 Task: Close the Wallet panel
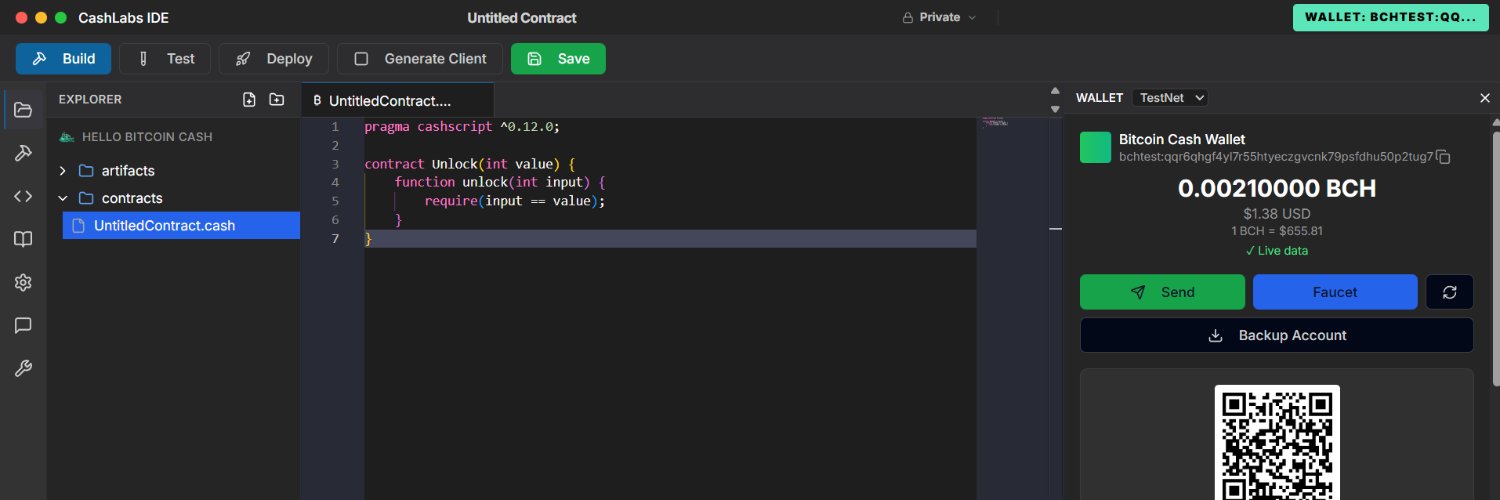[1484, 98]
